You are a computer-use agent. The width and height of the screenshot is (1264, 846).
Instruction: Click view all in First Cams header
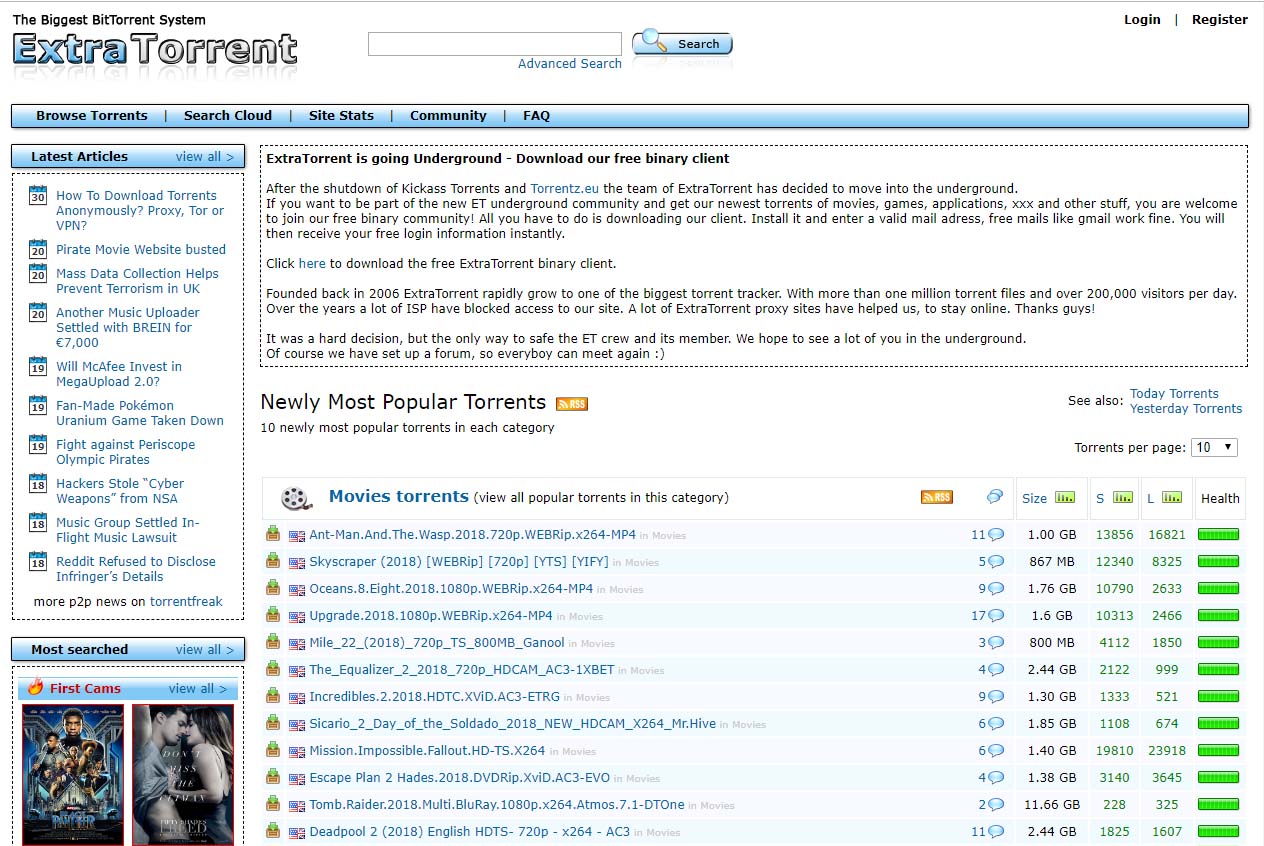pyautogui.click(x=197, y=688)
